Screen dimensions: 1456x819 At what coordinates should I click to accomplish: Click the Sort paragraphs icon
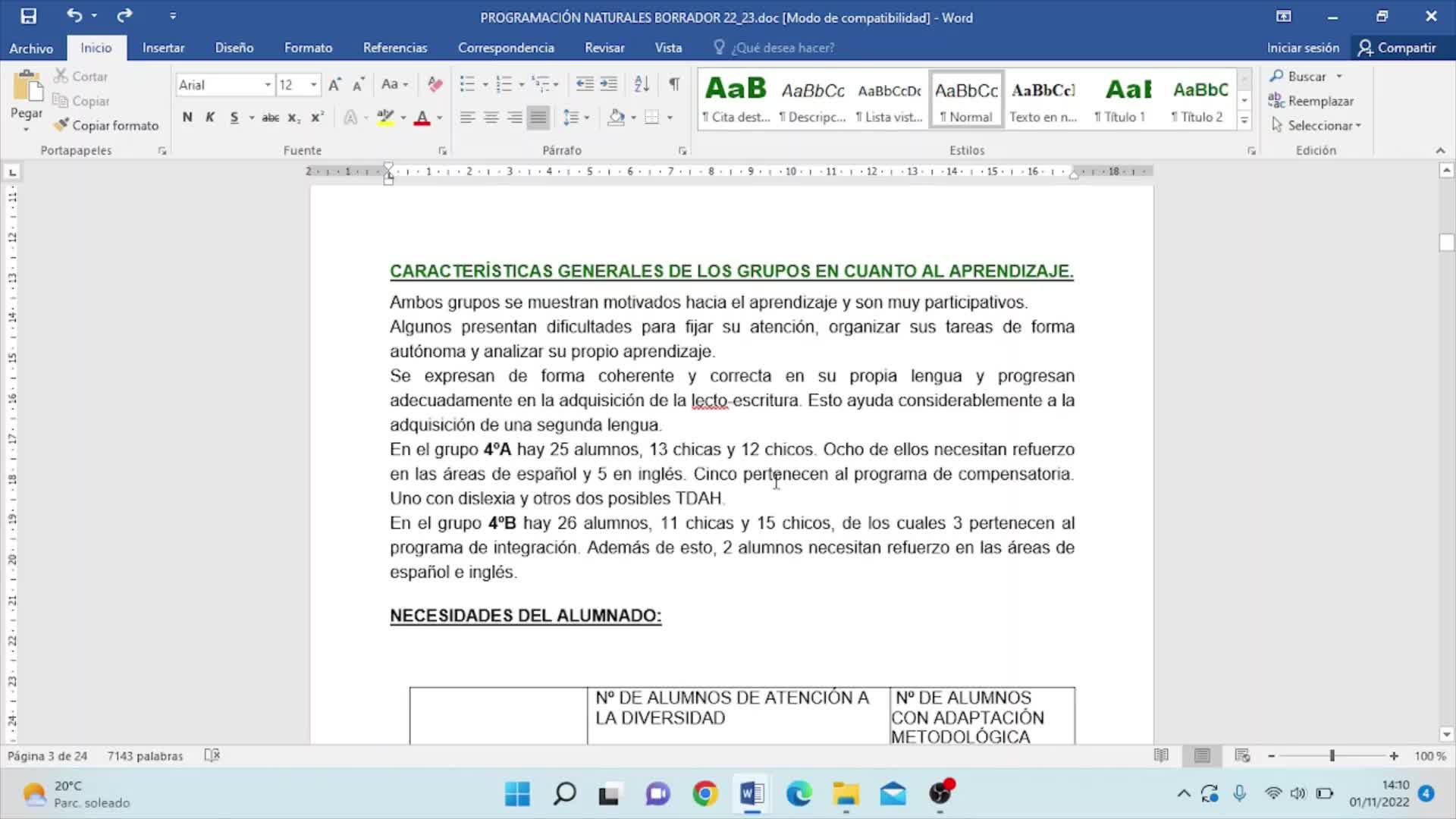(642, 84)
